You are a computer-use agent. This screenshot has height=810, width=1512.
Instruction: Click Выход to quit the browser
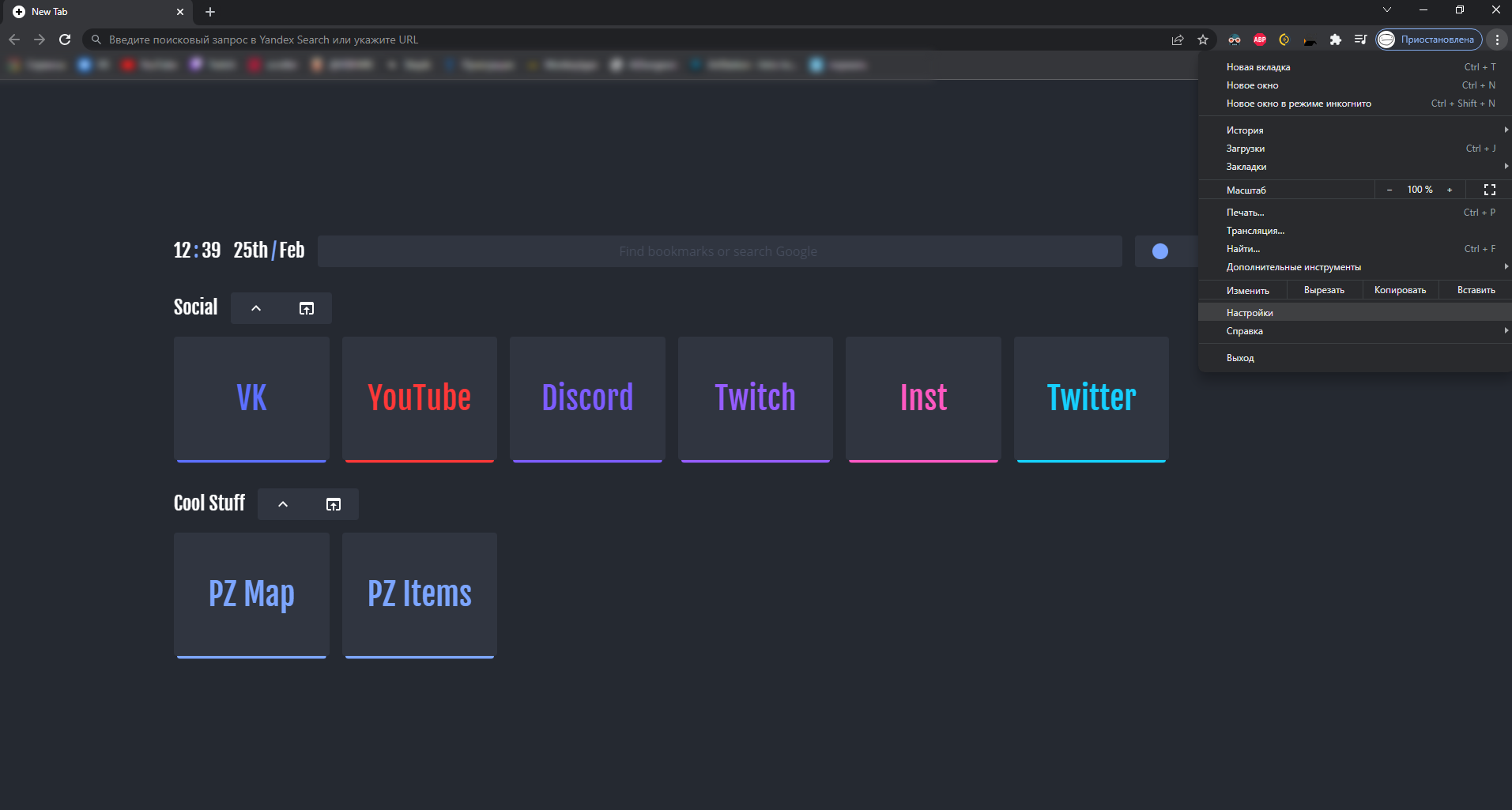[x=1355, y=358]
